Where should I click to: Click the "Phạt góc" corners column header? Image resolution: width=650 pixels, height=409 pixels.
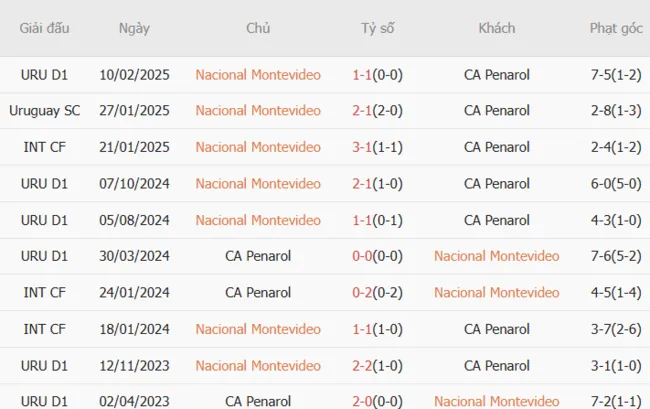(616, 28)
